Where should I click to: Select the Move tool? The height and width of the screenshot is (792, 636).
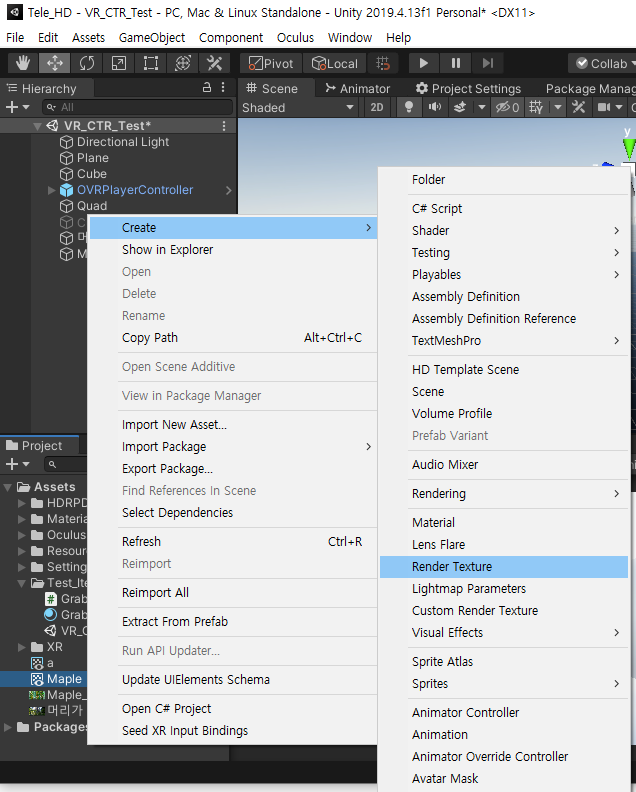click(x=55, y=63)
